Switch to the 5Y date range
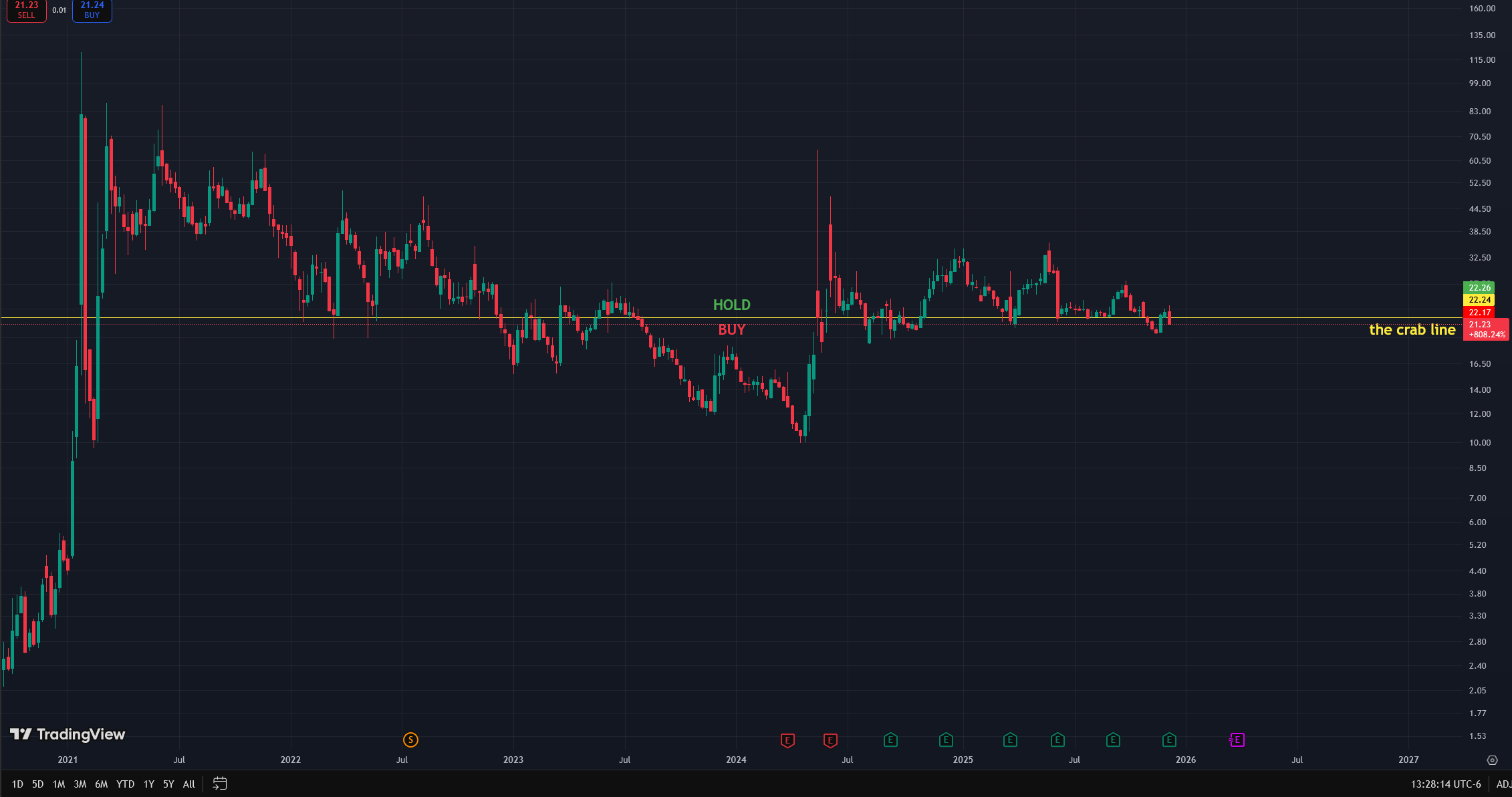This screenshot has height=797, width=1512. (x=168, y=784)
